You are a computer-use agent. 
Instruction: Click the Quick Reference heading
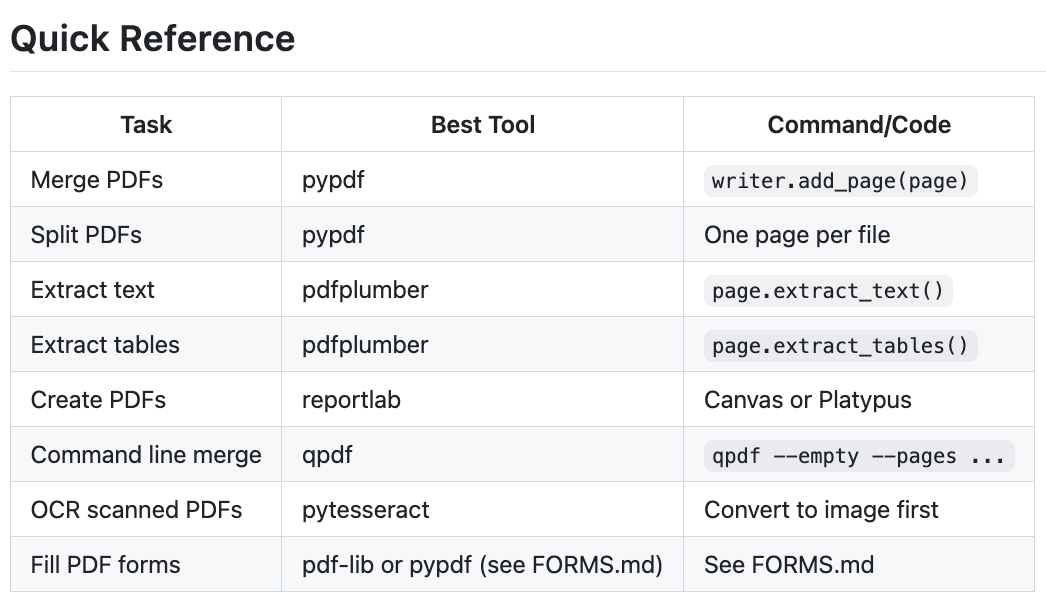[153, 39]
